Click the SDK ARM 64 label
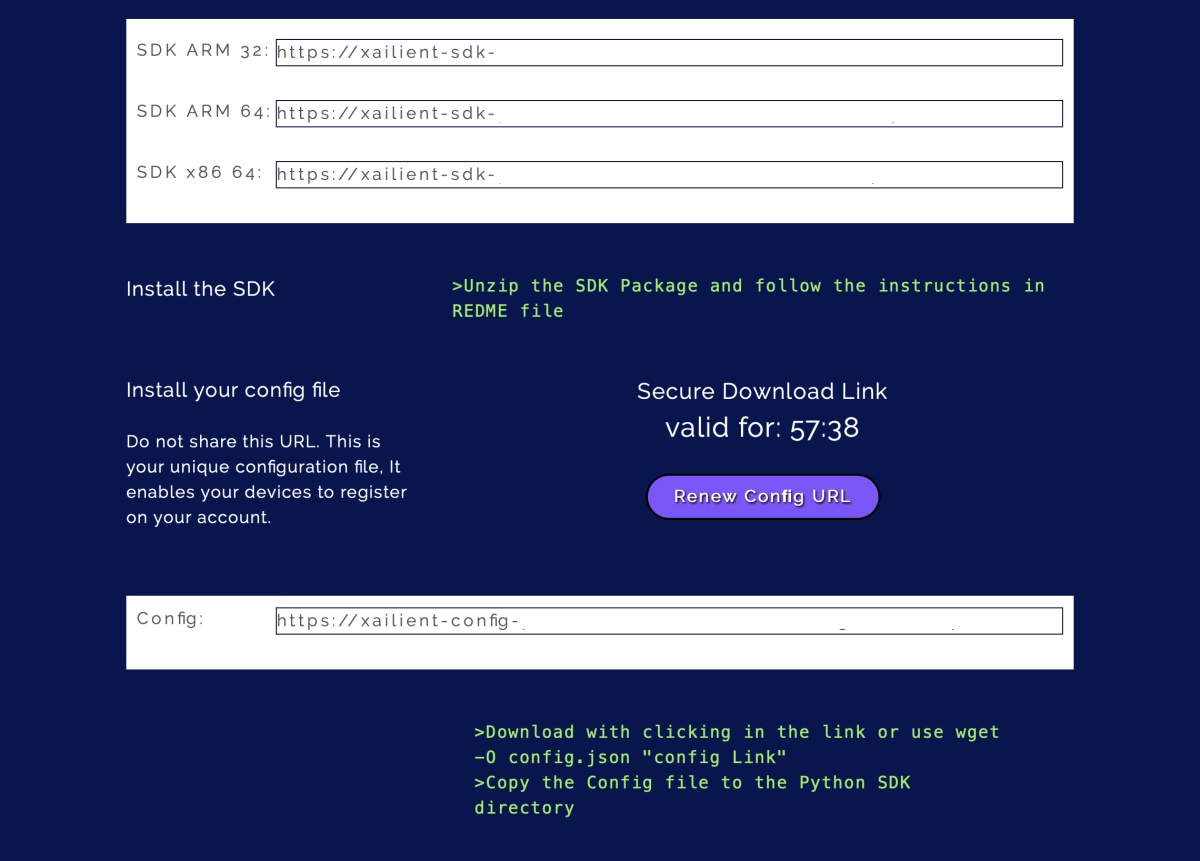The image size is (1200, 861). [x=203, y=112]
